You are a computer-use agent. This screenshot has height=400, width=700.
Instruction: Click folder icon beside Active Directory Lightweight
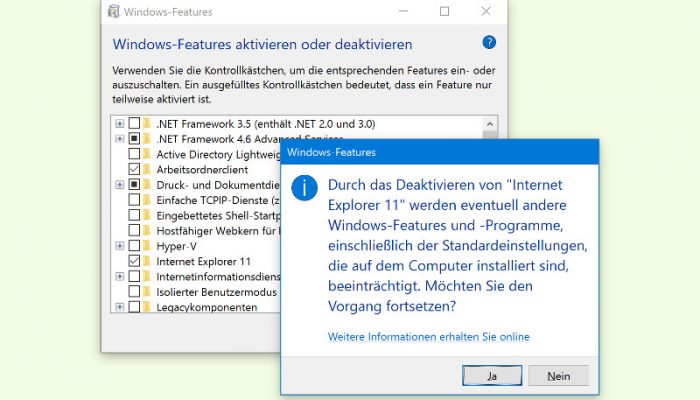tap(147, 154)
